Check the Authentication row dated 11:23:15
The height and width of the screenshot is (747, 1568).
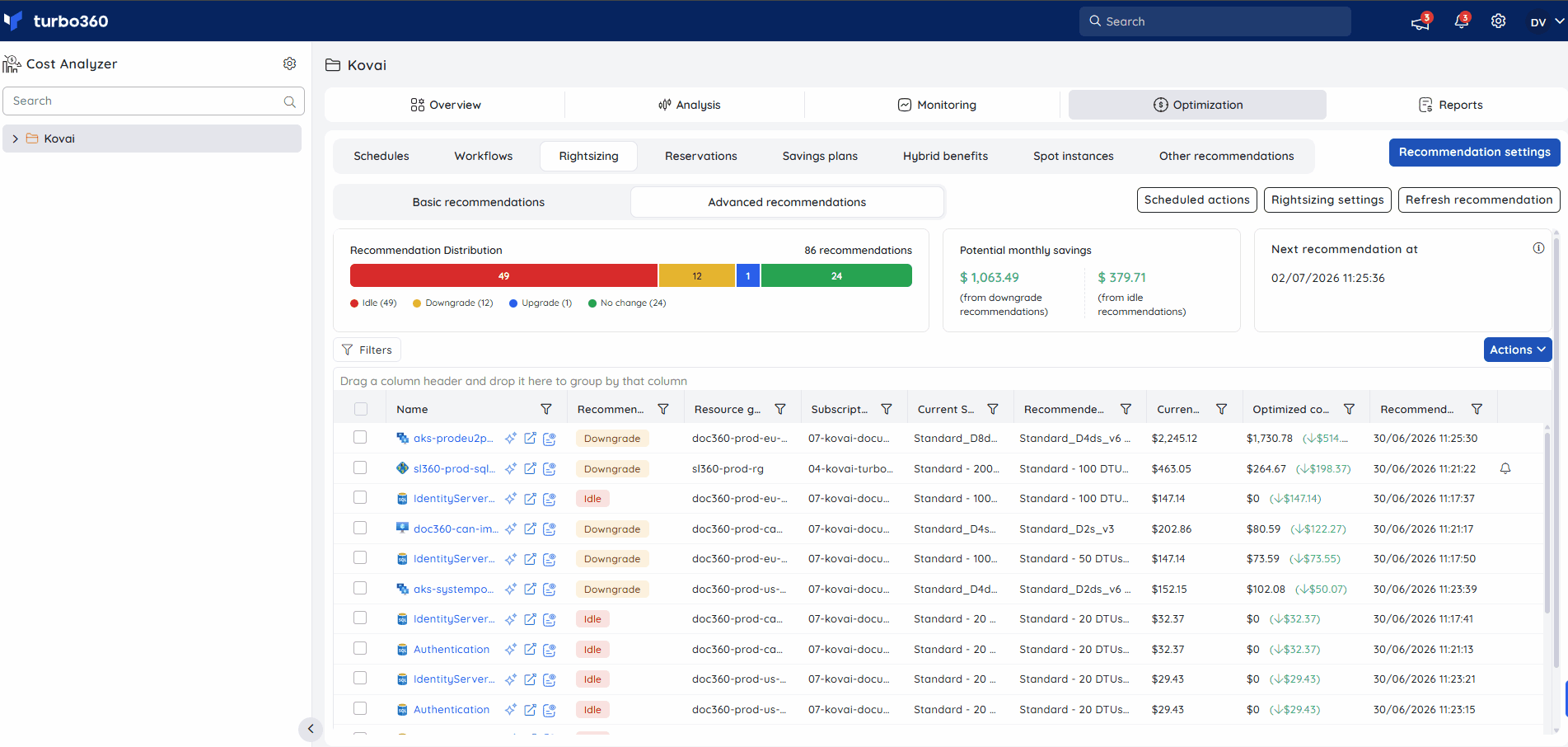[x=360, y=708]
